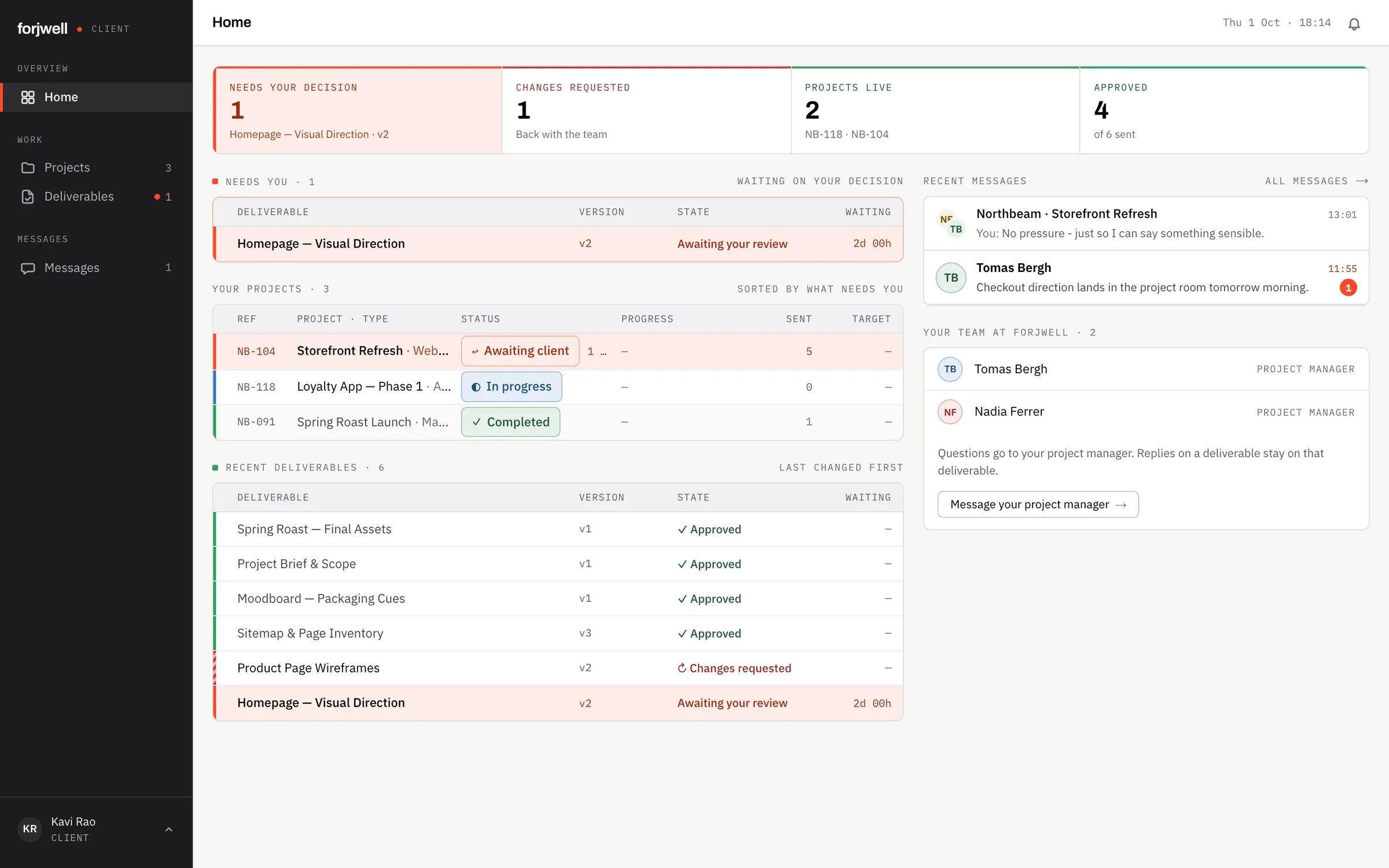This screenshot has width=1389, height=868.
Task: Click the NF TB avatar on Northbeam thread
Action: pyautogui.click(x=951, y=224)
